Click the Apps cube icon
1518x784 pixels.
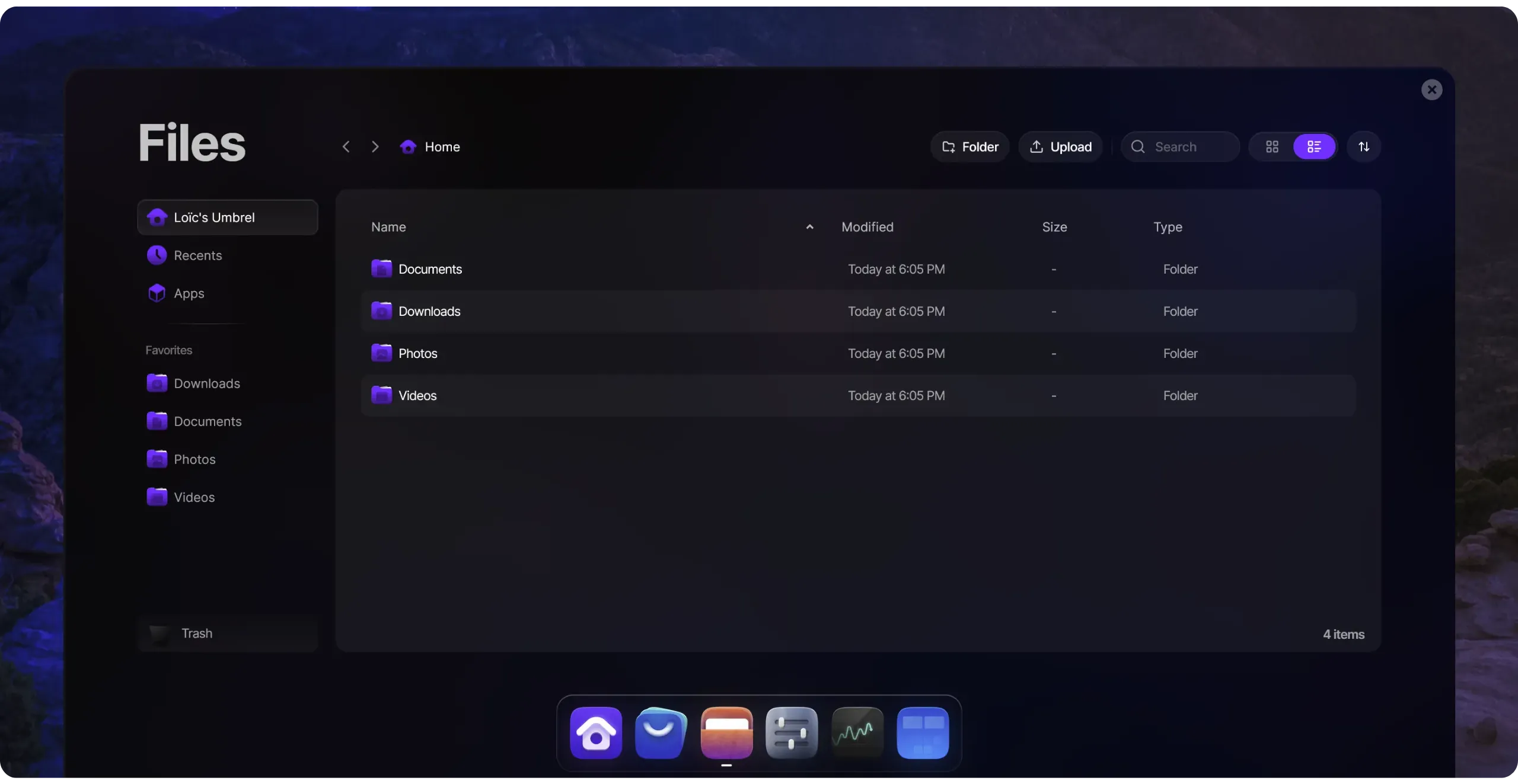[x=157, y=293]
